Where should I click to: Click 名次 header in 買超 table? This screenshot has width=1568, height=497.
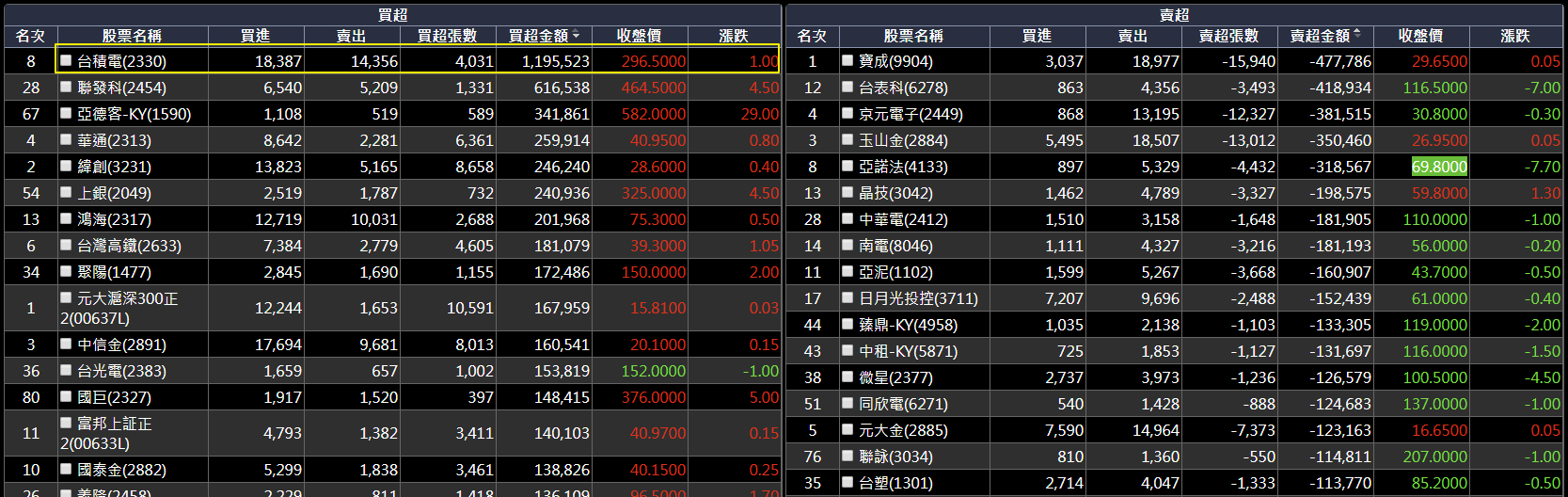click(31, 36)
